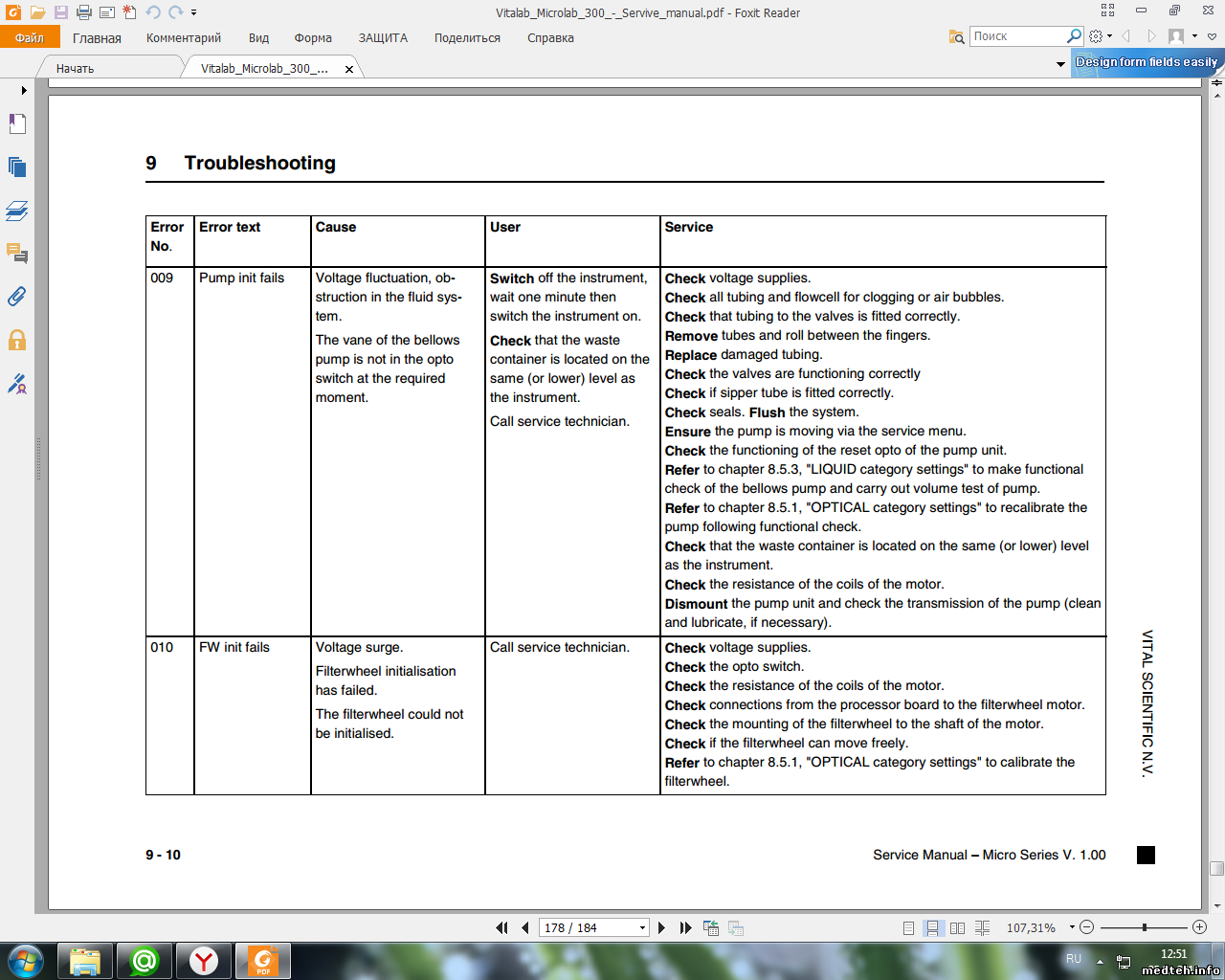1225x980 pixels.
Task: Click the zoom slider handle
Action: click(x=1144, y=927)
